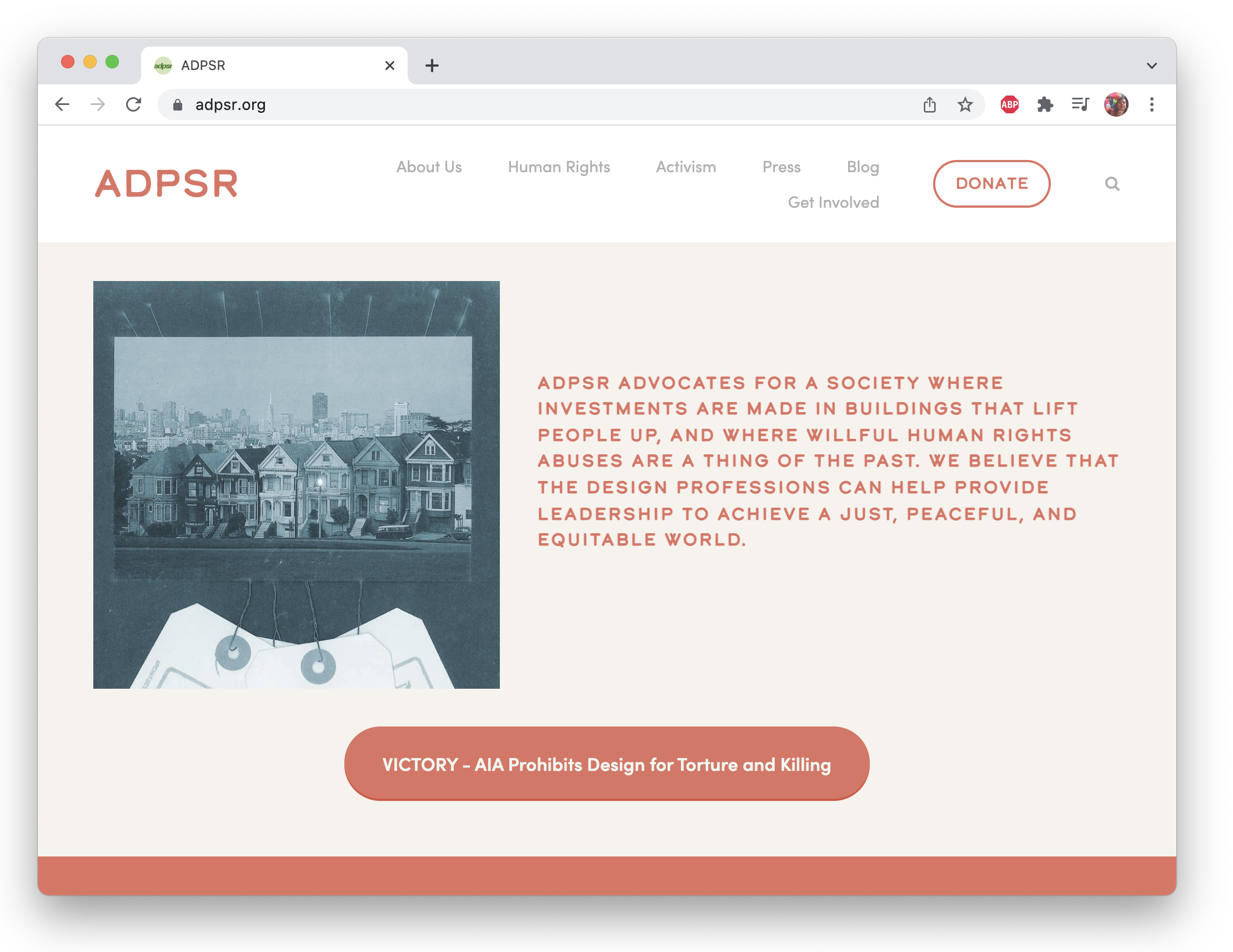
Task: Click the browser back arrow
Action: [x=62, y=104]
